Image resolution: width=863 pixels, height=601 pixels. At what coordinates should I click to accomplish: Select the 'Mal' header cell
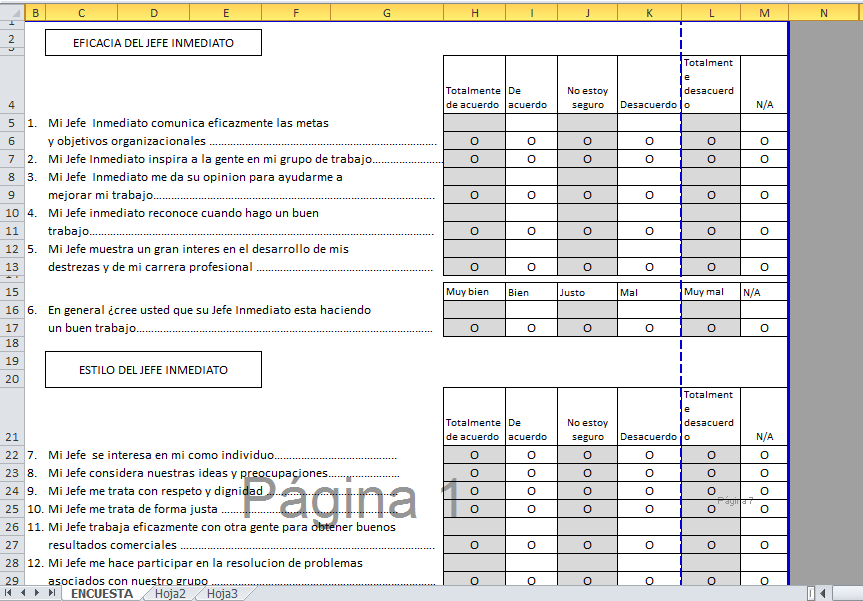tap(649, 292)
